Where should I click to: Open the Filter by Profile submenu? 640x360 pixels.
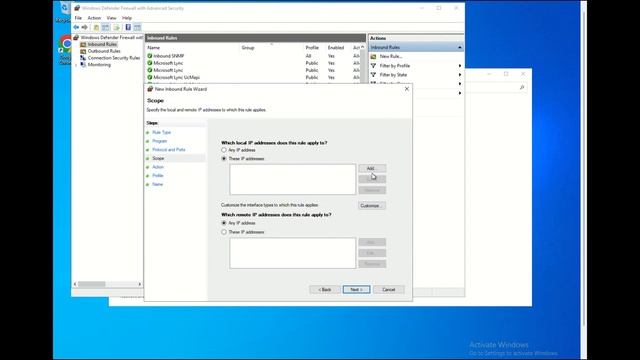click(416, 66)
